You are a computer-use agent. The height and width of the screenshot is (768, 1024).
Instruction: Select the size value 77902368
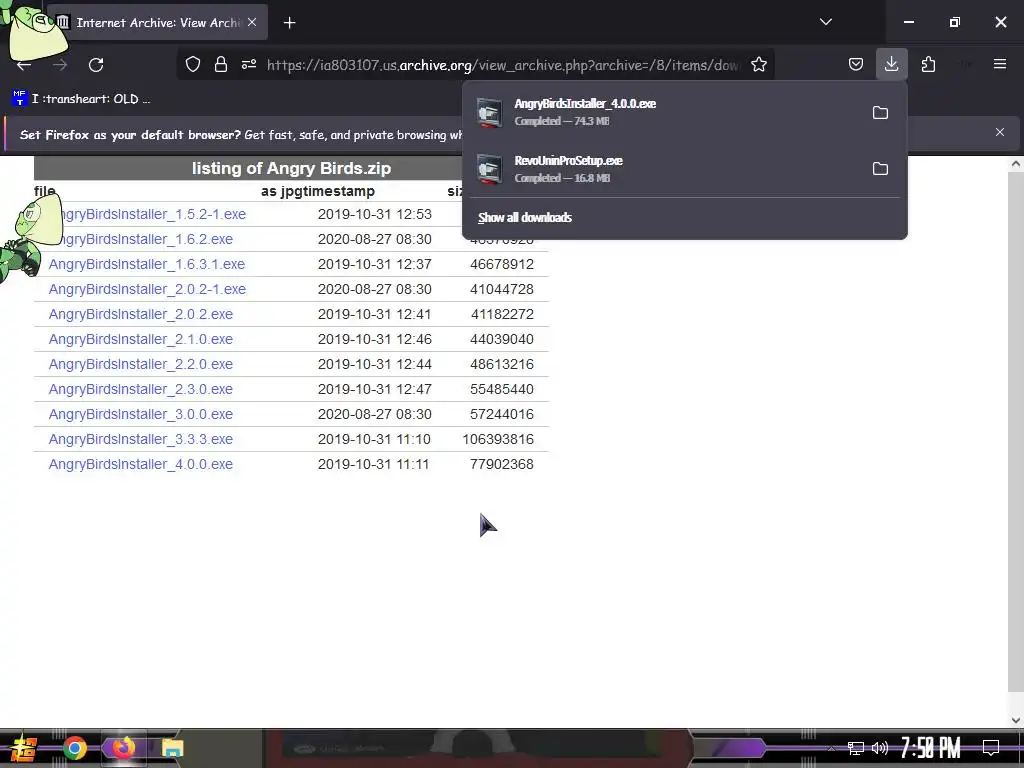[502, 464]
